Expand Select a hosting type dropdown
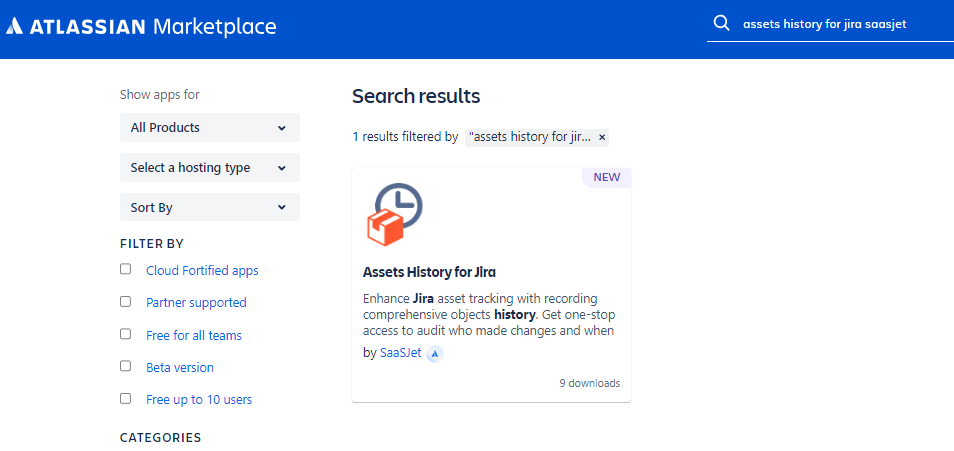 click(x=209, y=168)
